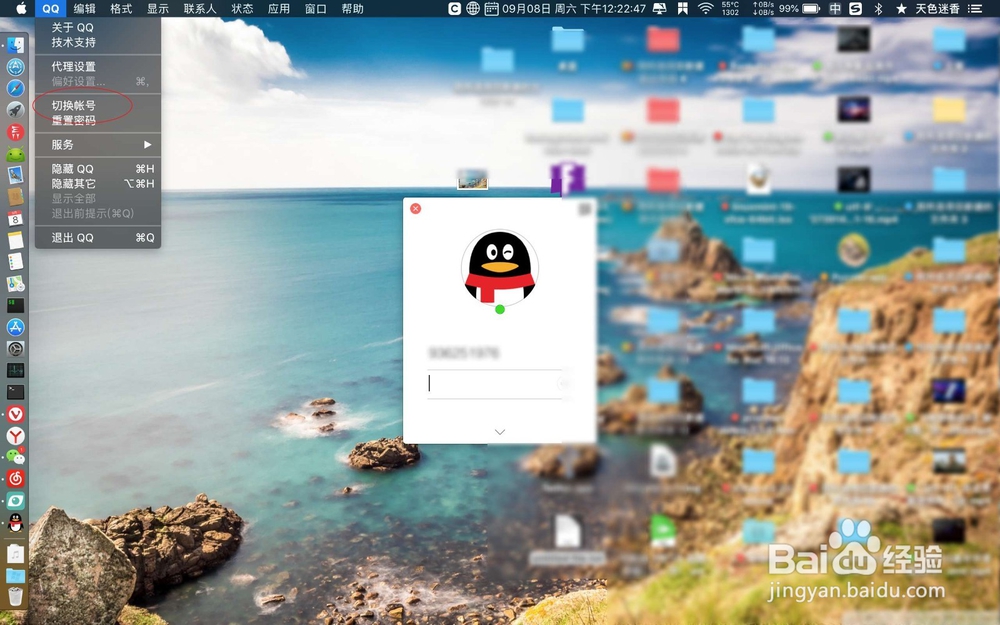The width and height of the screenshot is (1000, 625).
Task: Click the user name 天色迷香
Action: 938,8
